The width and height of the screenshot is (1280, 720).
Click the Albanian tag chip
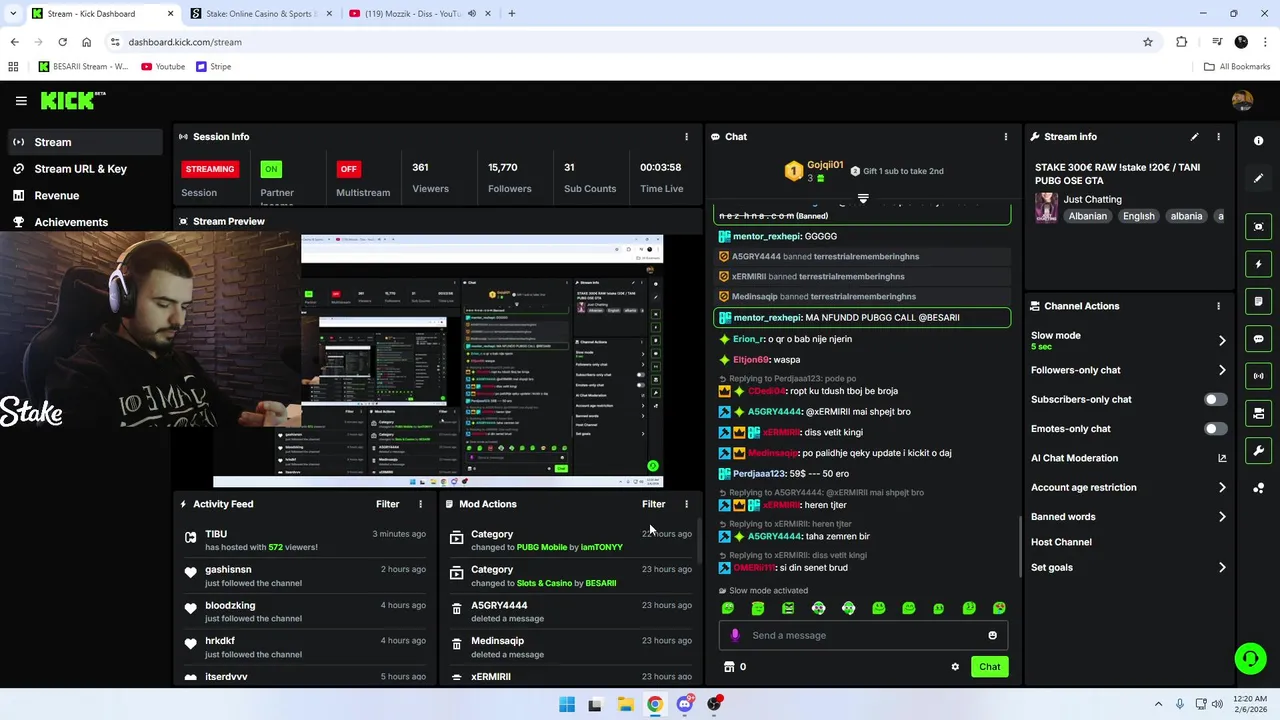click(1088, 216)
